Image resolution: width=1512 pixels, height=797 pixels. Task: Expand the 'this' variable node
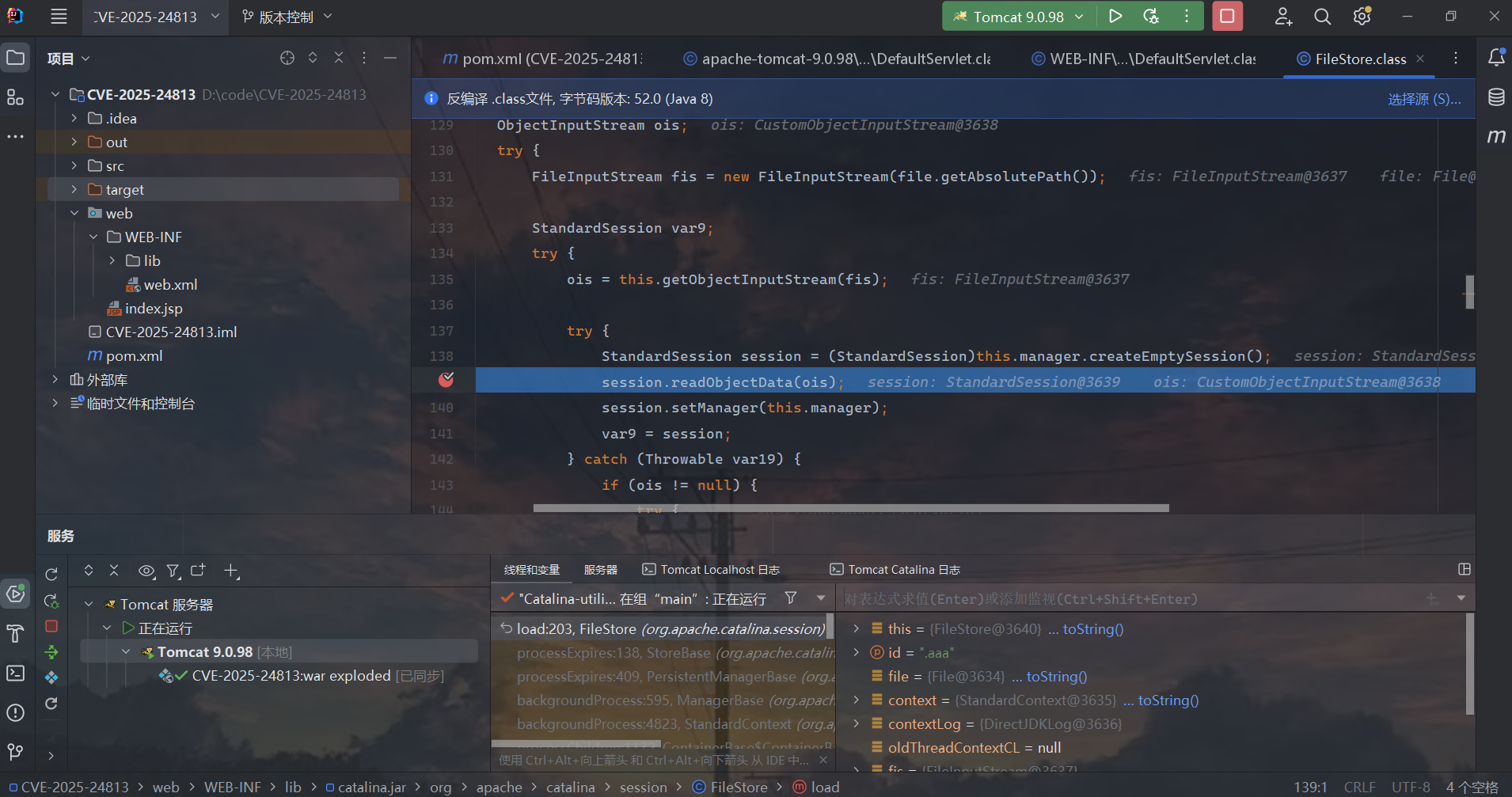(856, 628)
